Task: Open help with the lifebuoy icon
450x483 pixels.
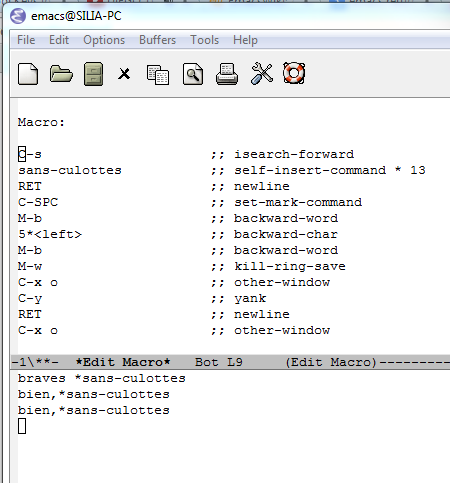Action: tap(294, 73)
